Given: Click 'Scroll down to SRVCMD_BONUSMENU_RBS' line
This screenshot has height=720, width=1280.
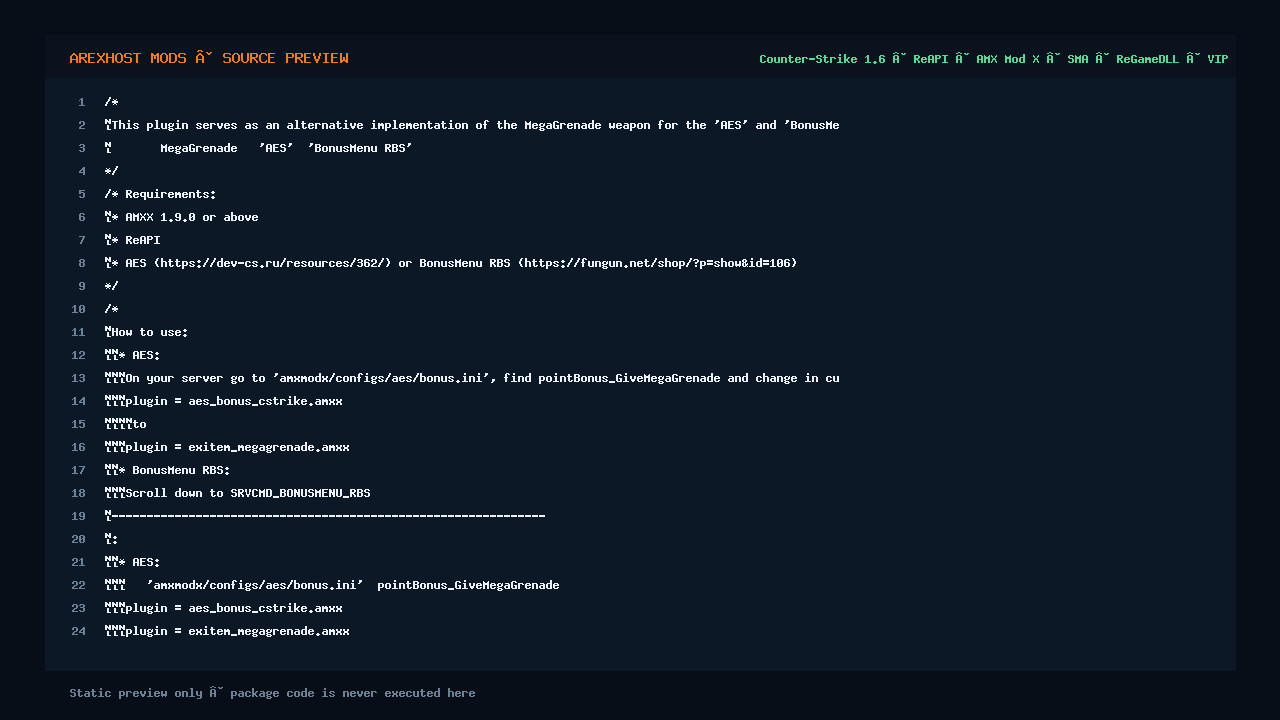Looking at the screenshot, I should tap(237, 493).
